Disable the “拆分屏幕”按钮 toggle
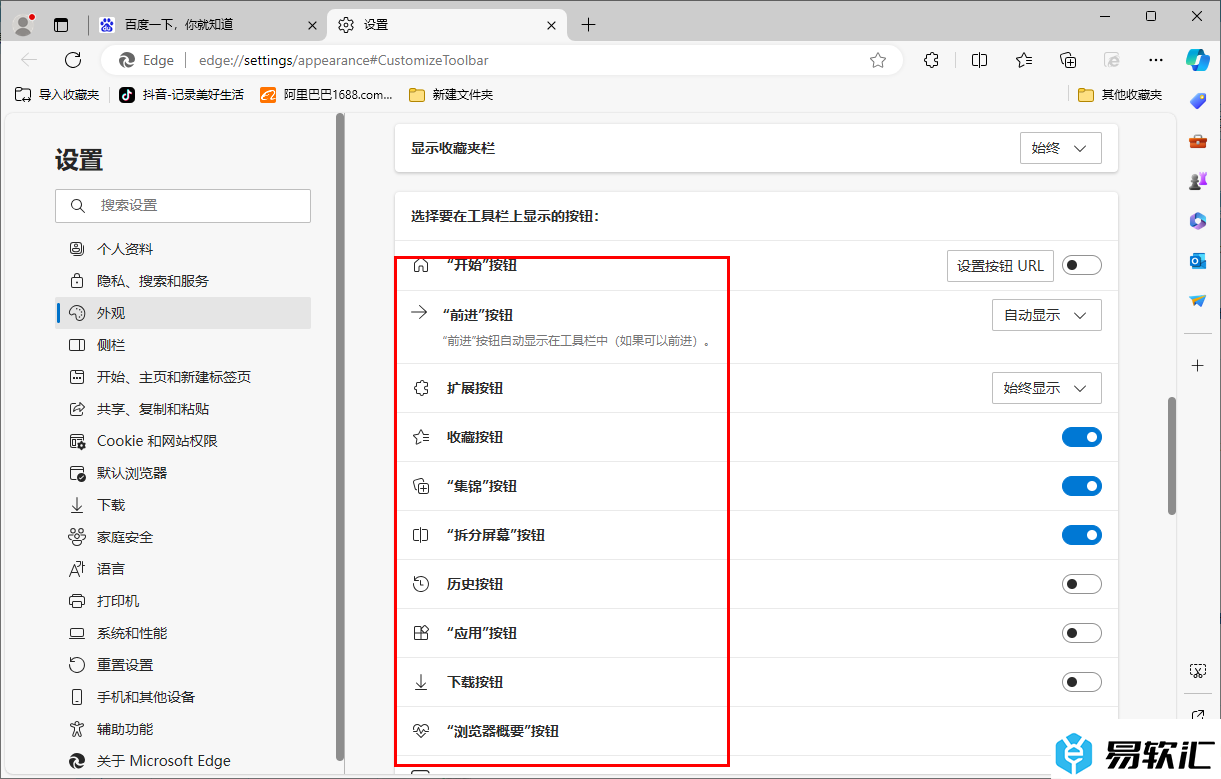1221x779 pixels. pyautogui.click(x=1082, y=535)
